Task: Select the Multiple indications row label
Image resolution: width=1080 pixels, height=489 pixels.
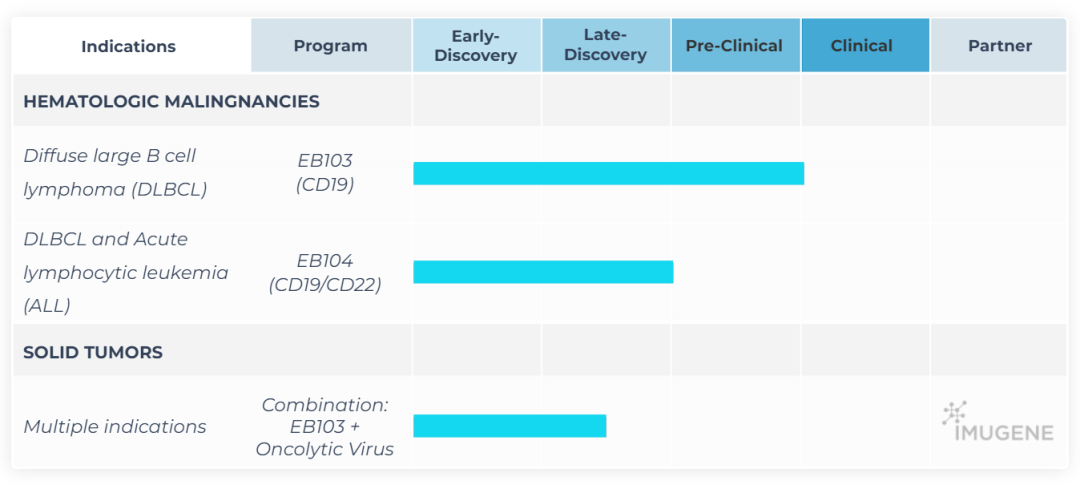Action: [x=115, y=427]
